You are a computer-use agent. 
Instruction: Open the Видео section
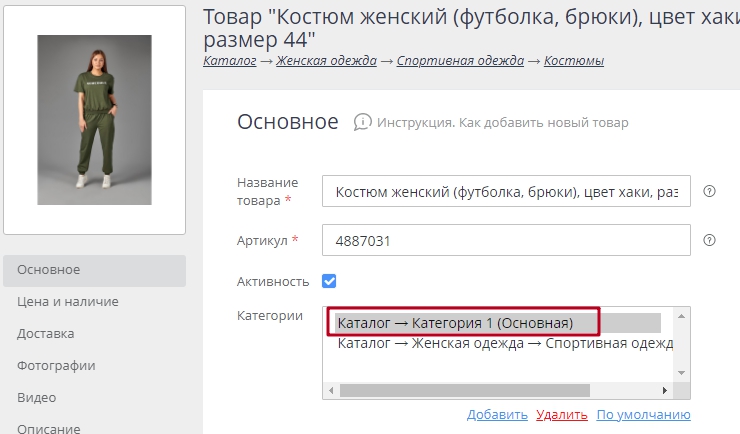37,398
